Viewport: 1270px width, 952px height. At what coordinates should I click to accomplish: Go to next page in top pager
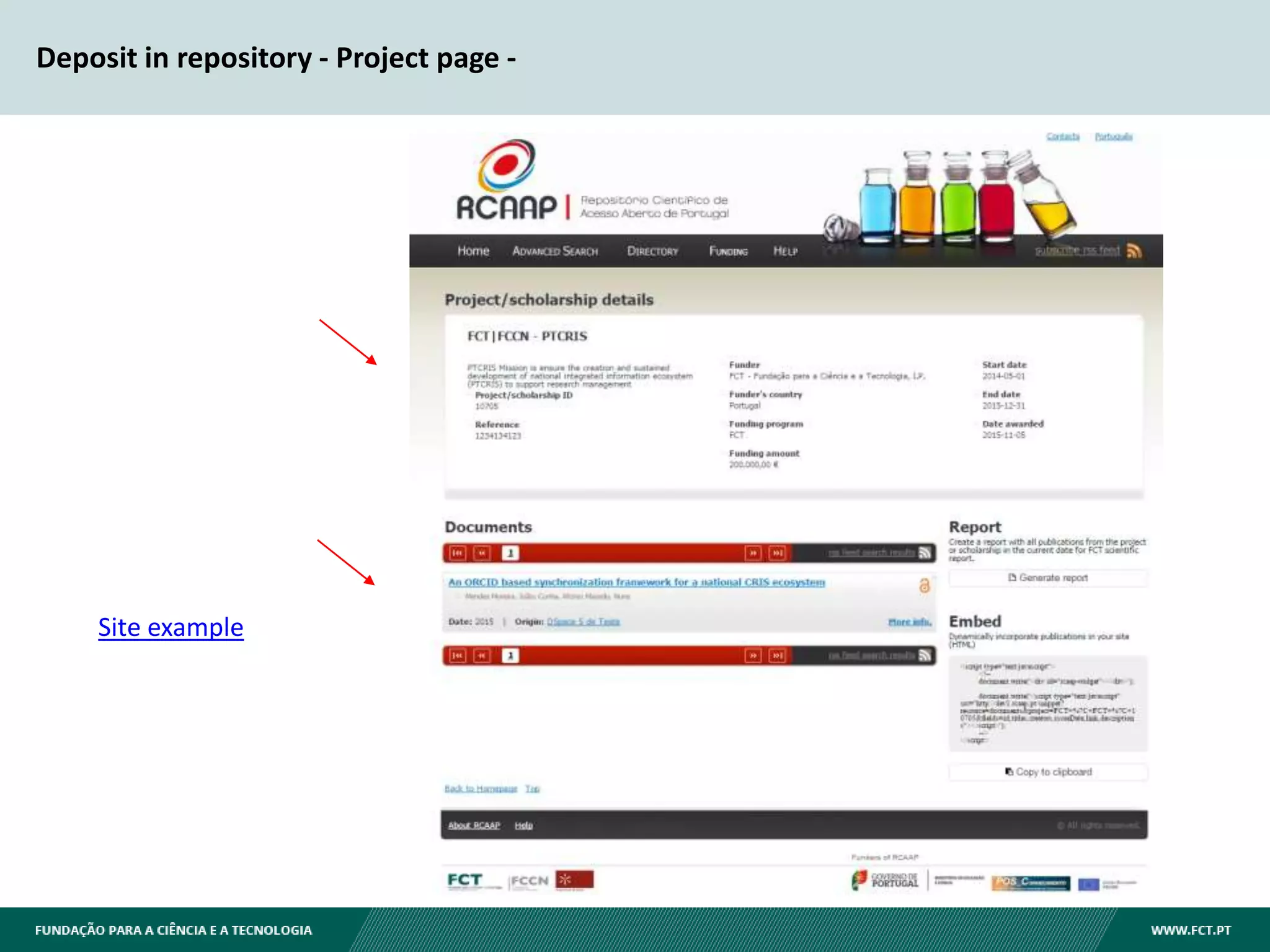point(753,553)
